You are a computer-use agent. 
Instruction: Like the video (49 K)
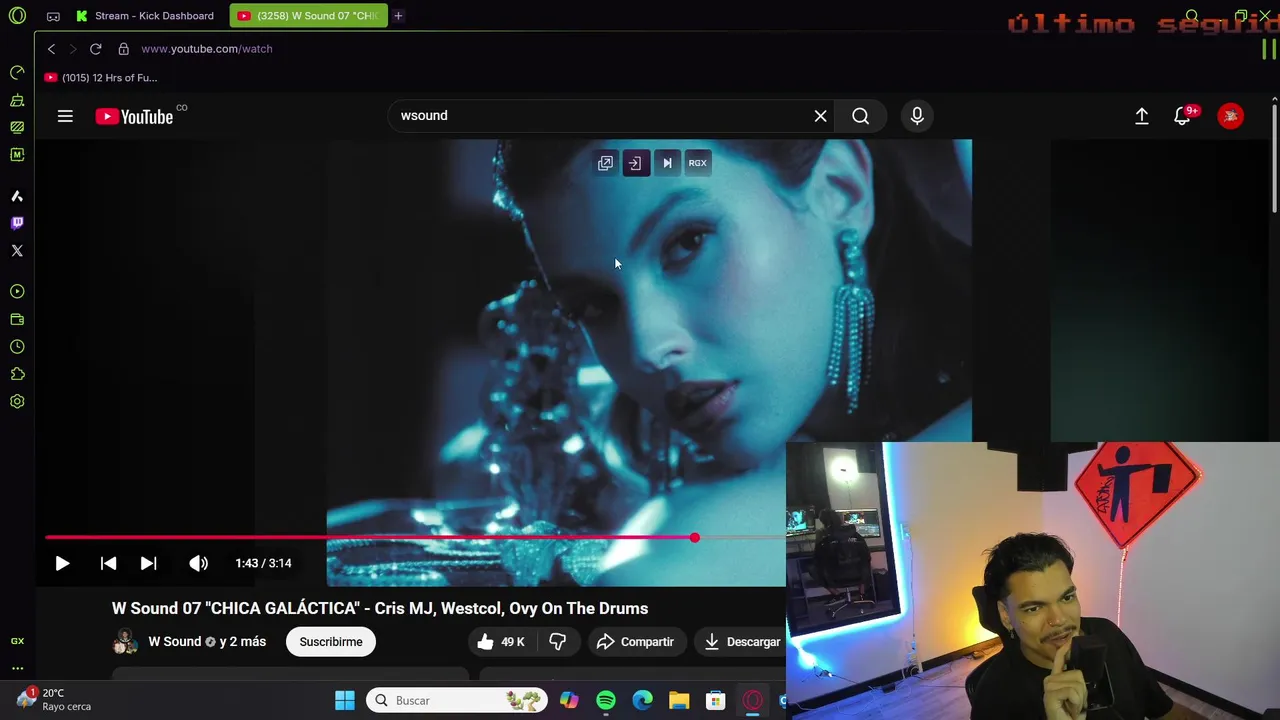[502, 642]
